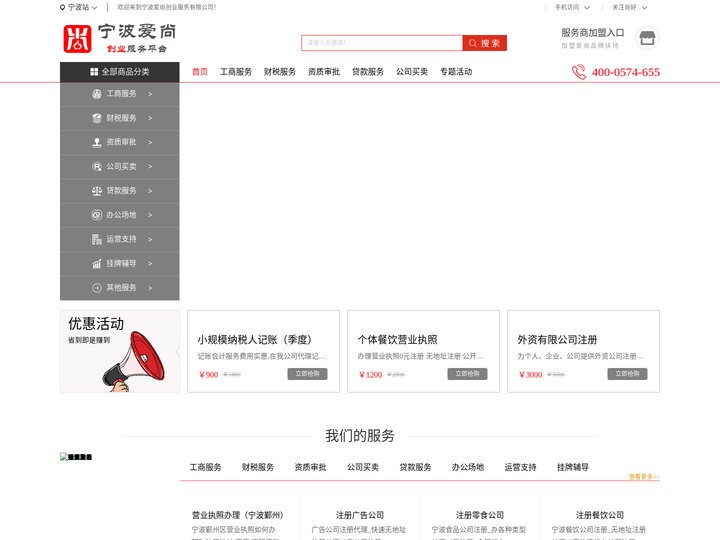720x540 pixels.
Task: Click the 查看更多 link
Action: pyautogui.click(x=644, y=477)
